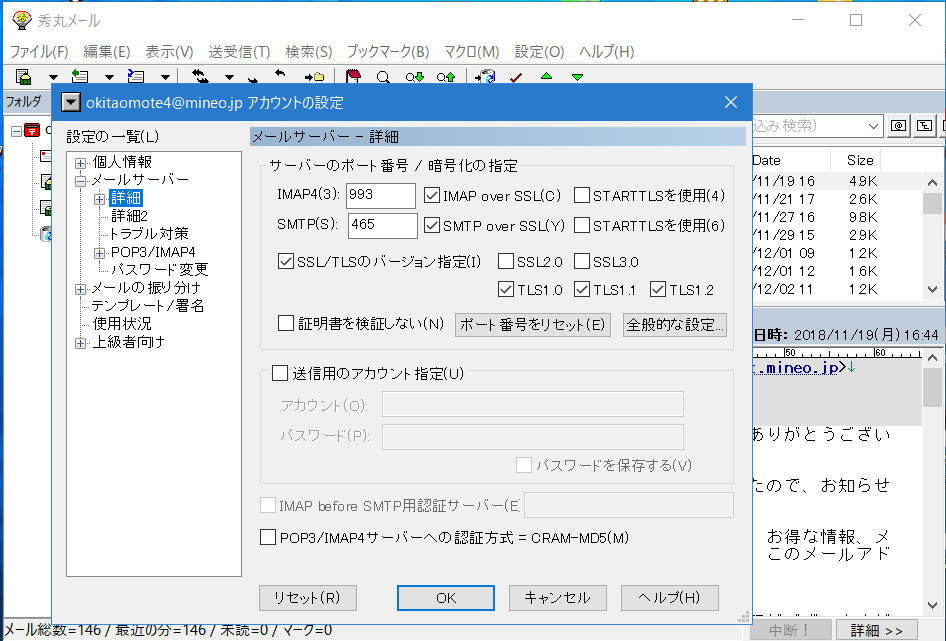
Task: Enable SSL3.0 checkbox
Action: point(581,262)
